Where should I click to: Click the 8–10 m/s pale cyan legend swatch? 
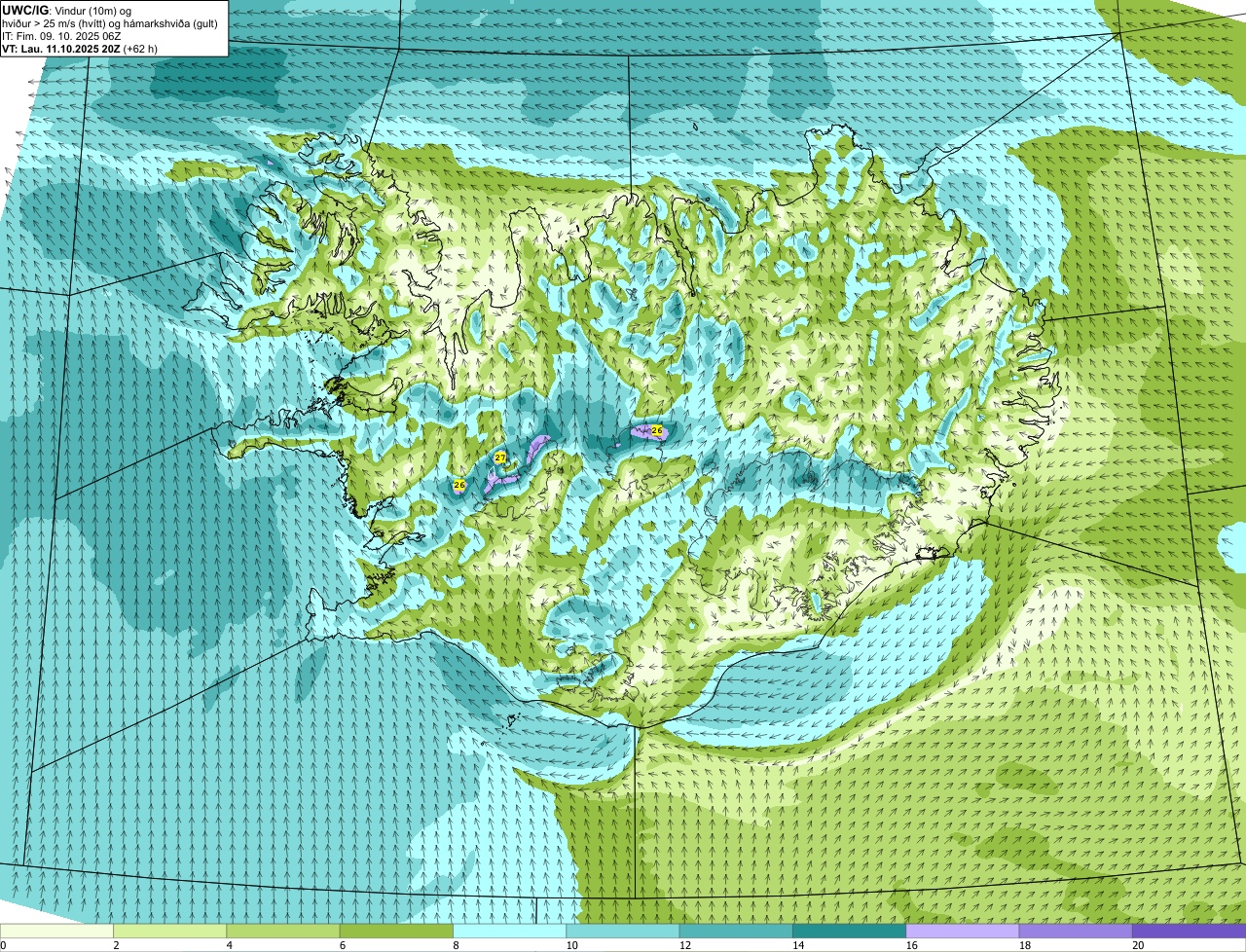[509, 932]
